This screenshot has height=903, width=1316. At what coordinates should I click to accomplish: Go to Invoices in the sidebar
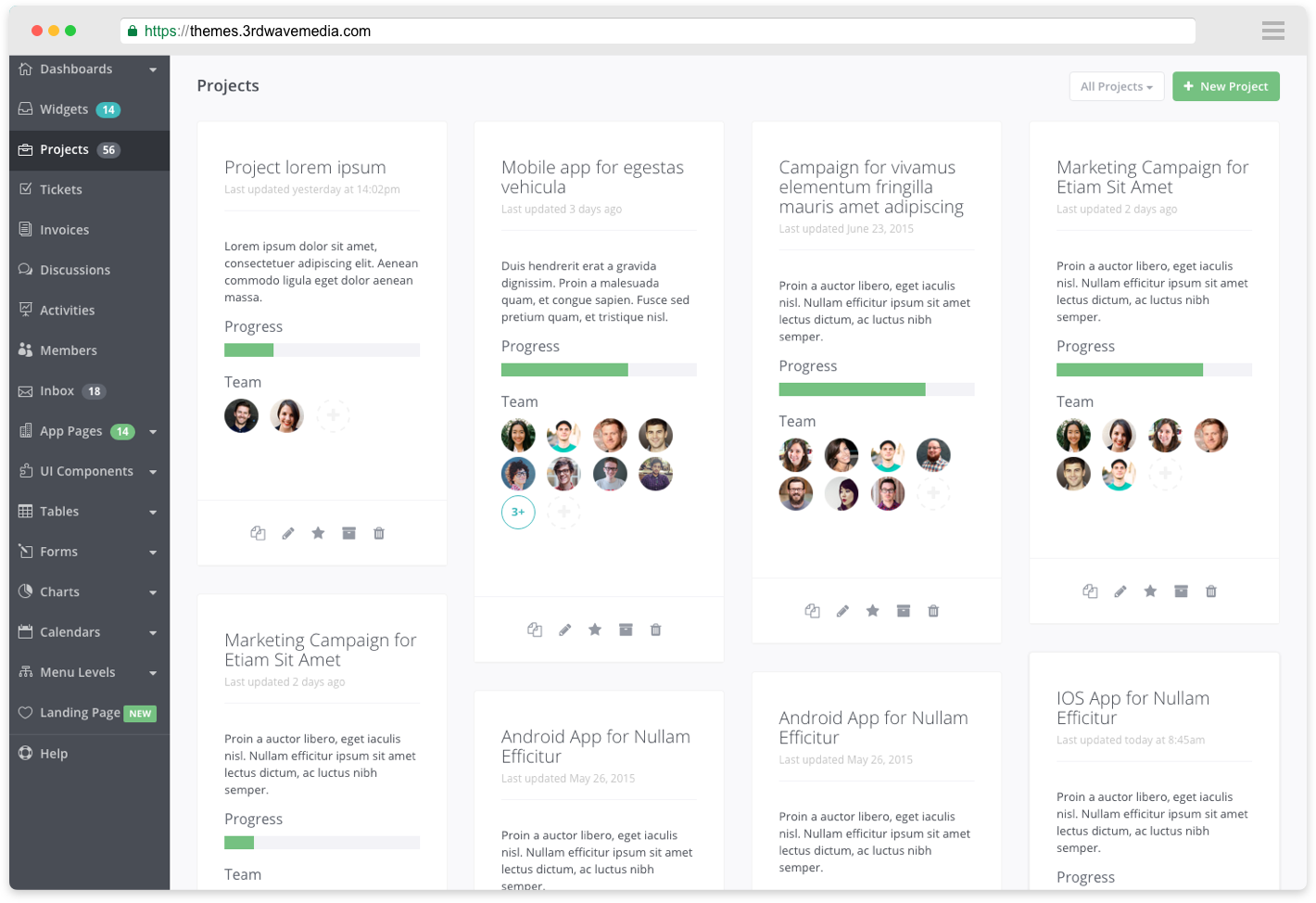pyautogui.click(x=64, y=230)
